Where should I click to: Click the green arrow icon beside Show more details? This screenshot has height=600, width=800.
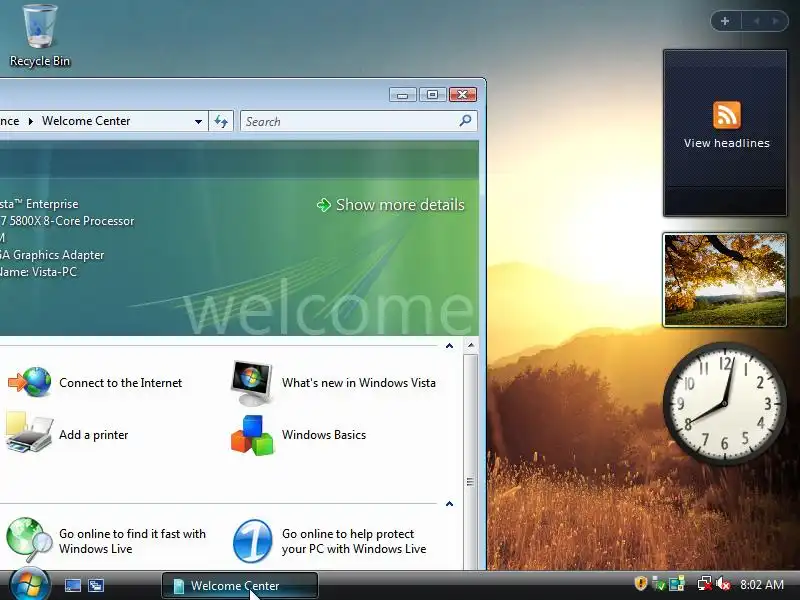pyautogui.click(x=323, y=205)
